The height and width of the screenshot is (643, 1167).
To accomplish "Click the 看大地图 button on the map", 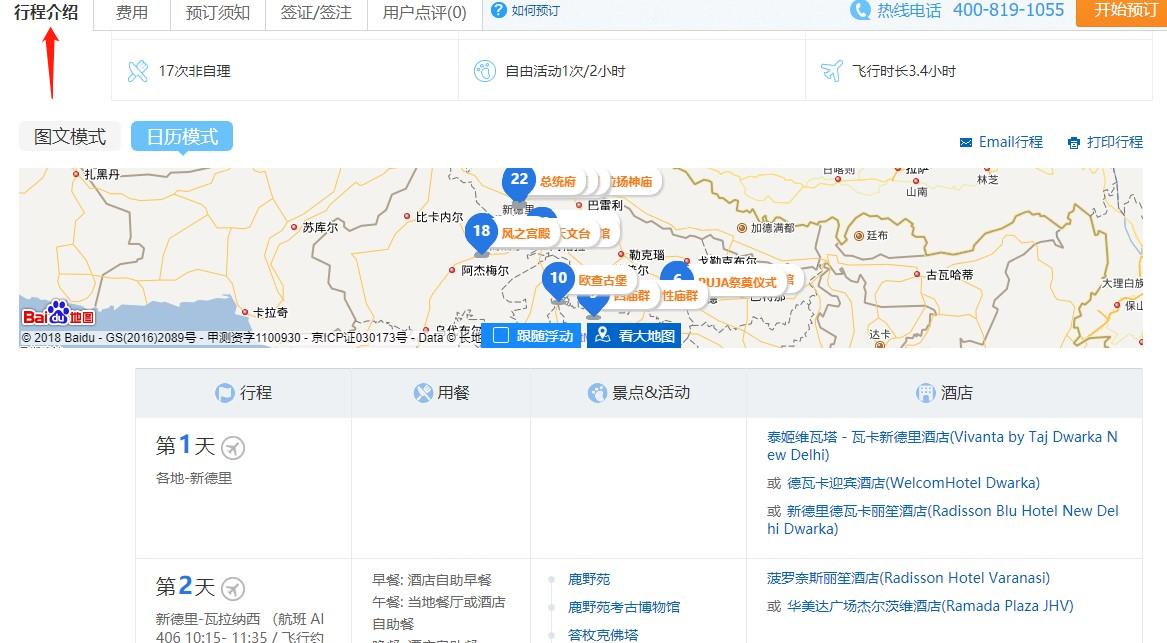I will coord(634,336).
